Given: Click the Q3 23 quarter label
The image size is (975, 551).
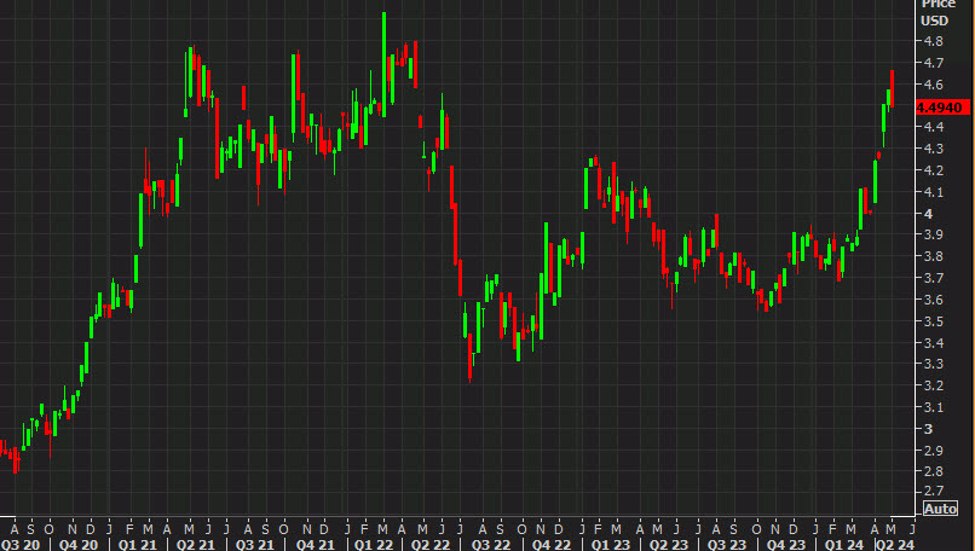Looking at the screenshot, I should click(x=728, y=544).
